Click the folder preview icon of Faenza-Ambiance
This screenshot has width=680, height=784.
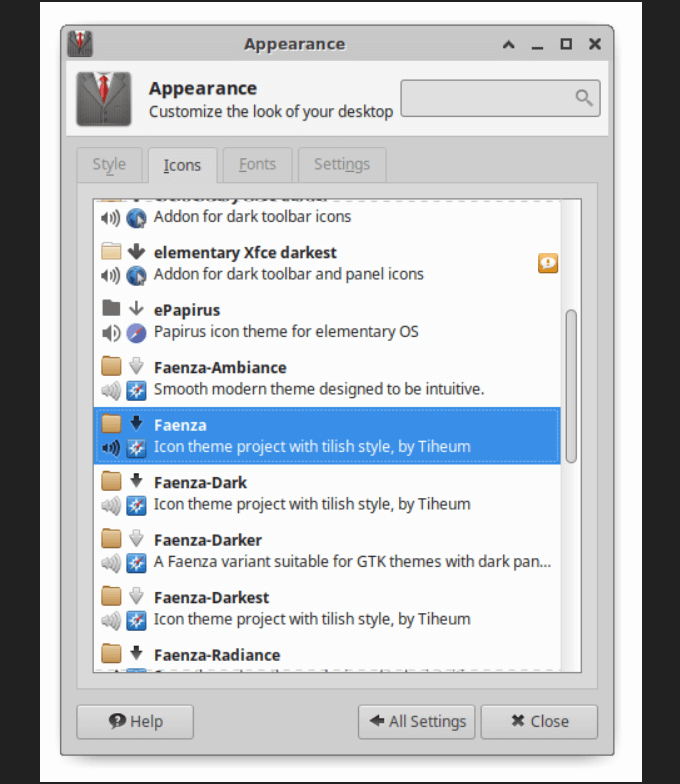[111, 366]
